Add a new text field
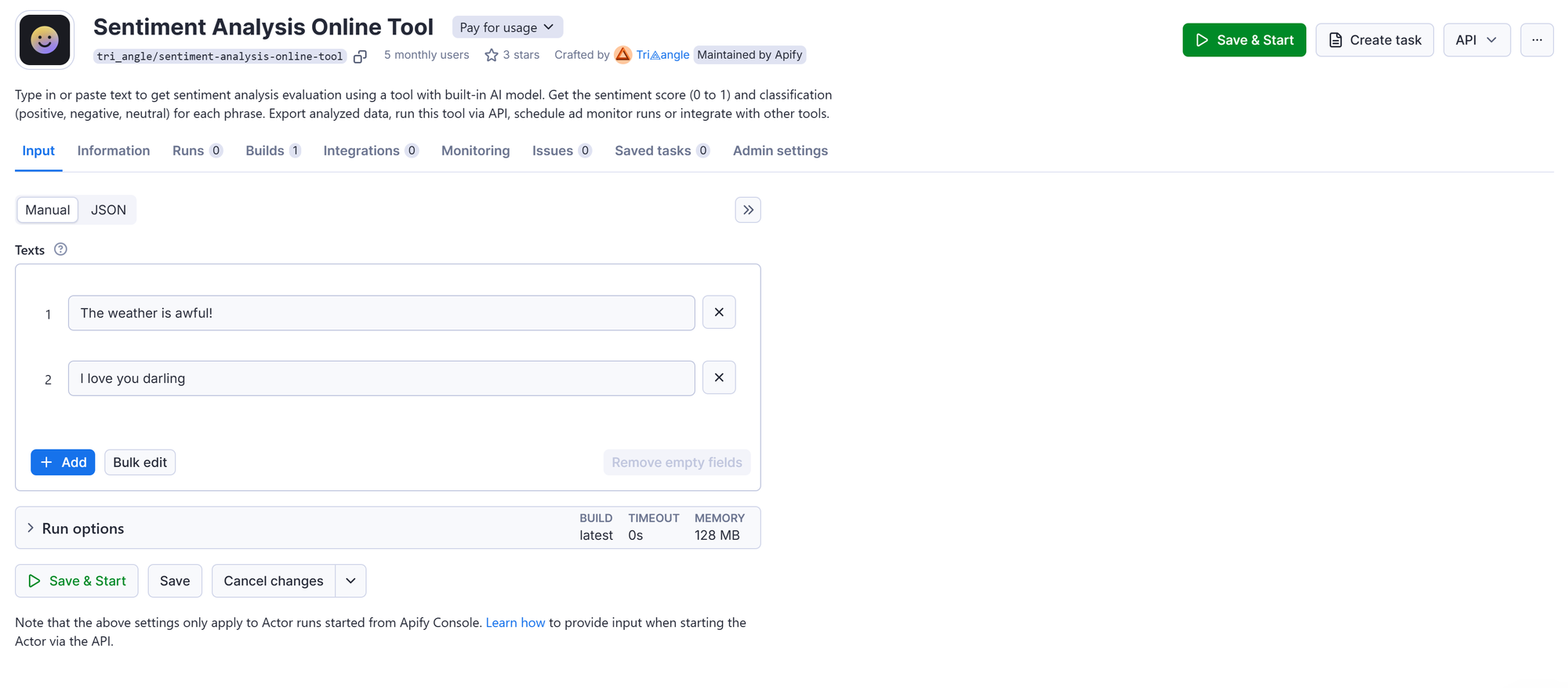The width and height of the screenshot is (1568, 688). point(63,462)
